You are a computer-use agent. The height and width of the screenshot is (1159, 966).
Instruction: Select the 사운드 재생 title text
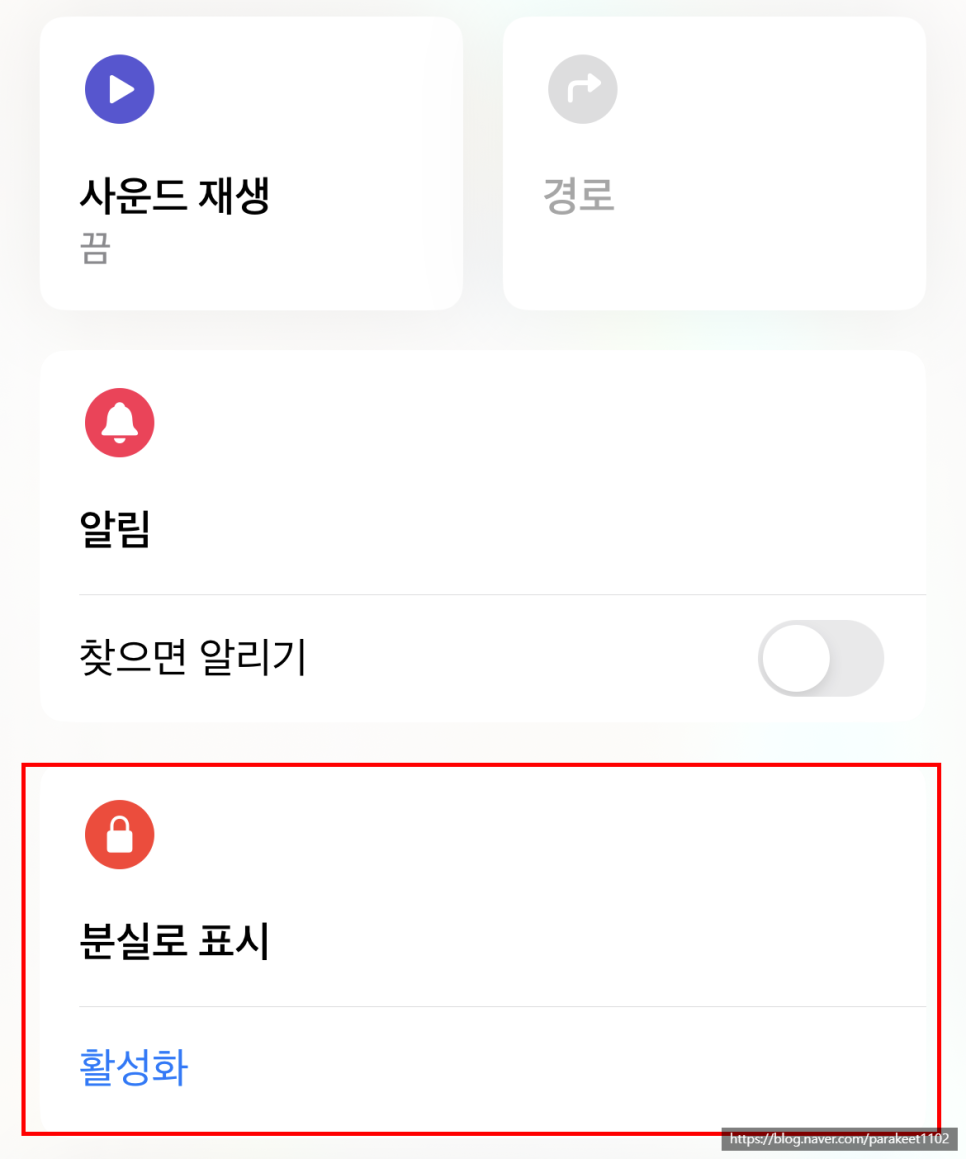point(174,196)
